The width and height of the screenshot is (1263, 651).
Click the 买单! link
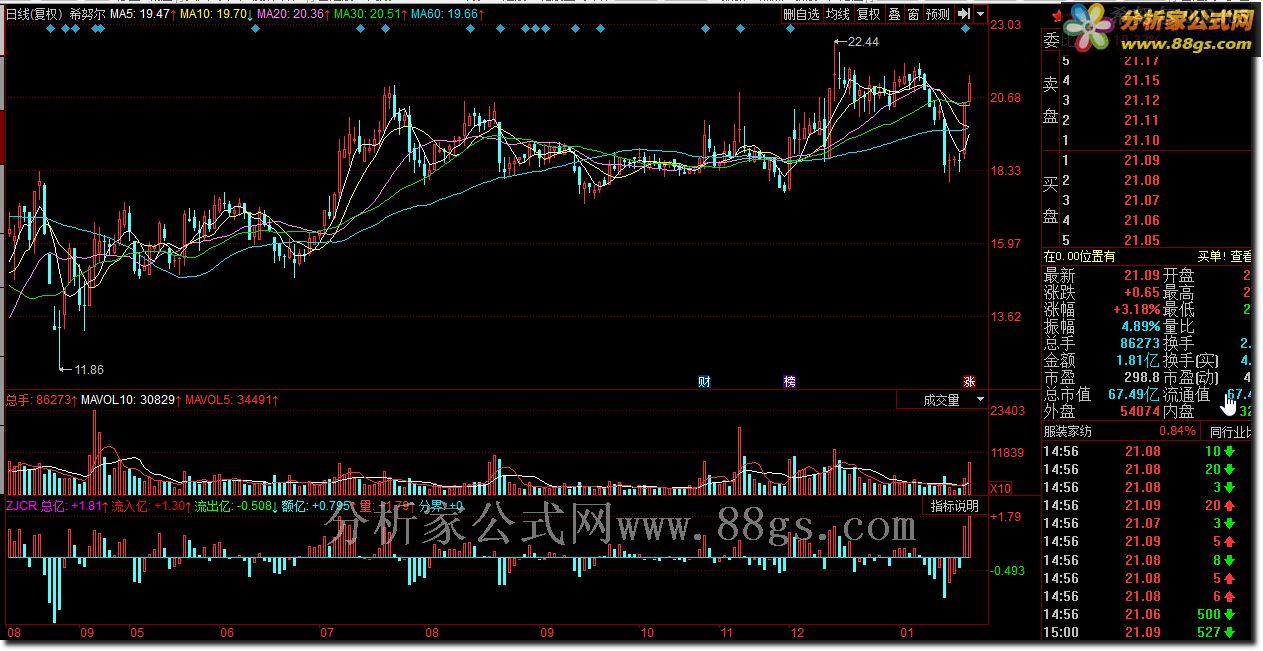click(x=1212, y=257)
